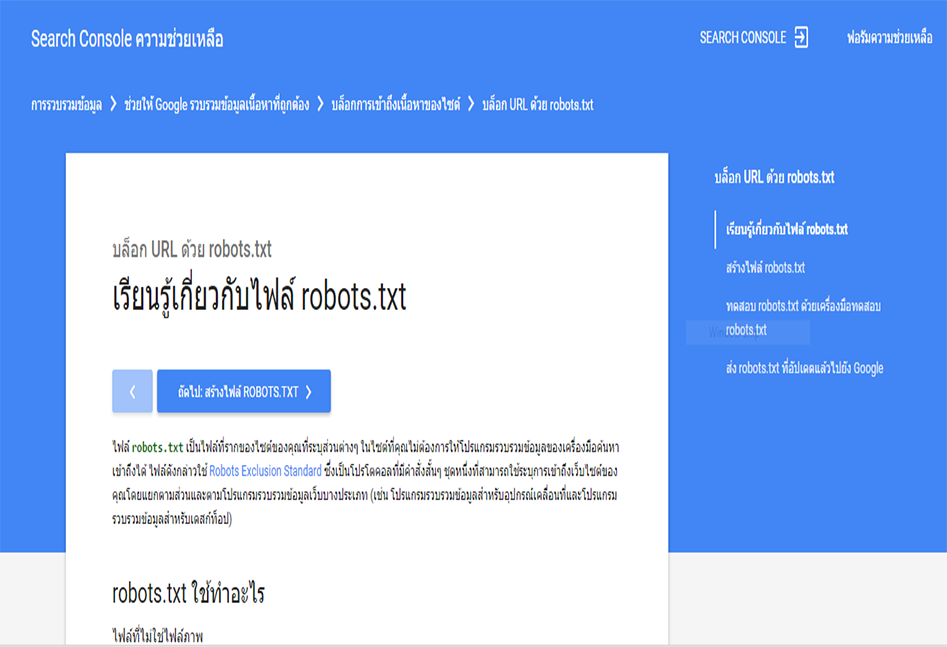Screen dimensions: 947x647
Task: Open การรวบรวมข้อมูล breadcrumb
Action: coord(66,105)
